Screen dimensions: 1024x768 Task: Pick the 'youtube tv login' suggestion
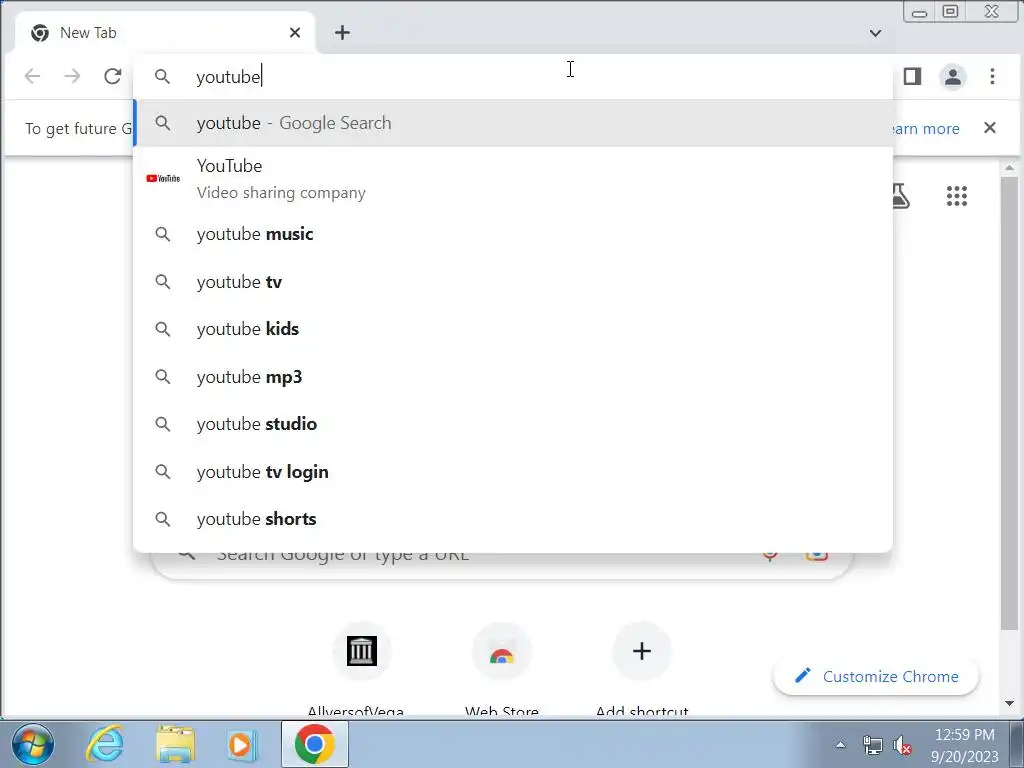513,472
